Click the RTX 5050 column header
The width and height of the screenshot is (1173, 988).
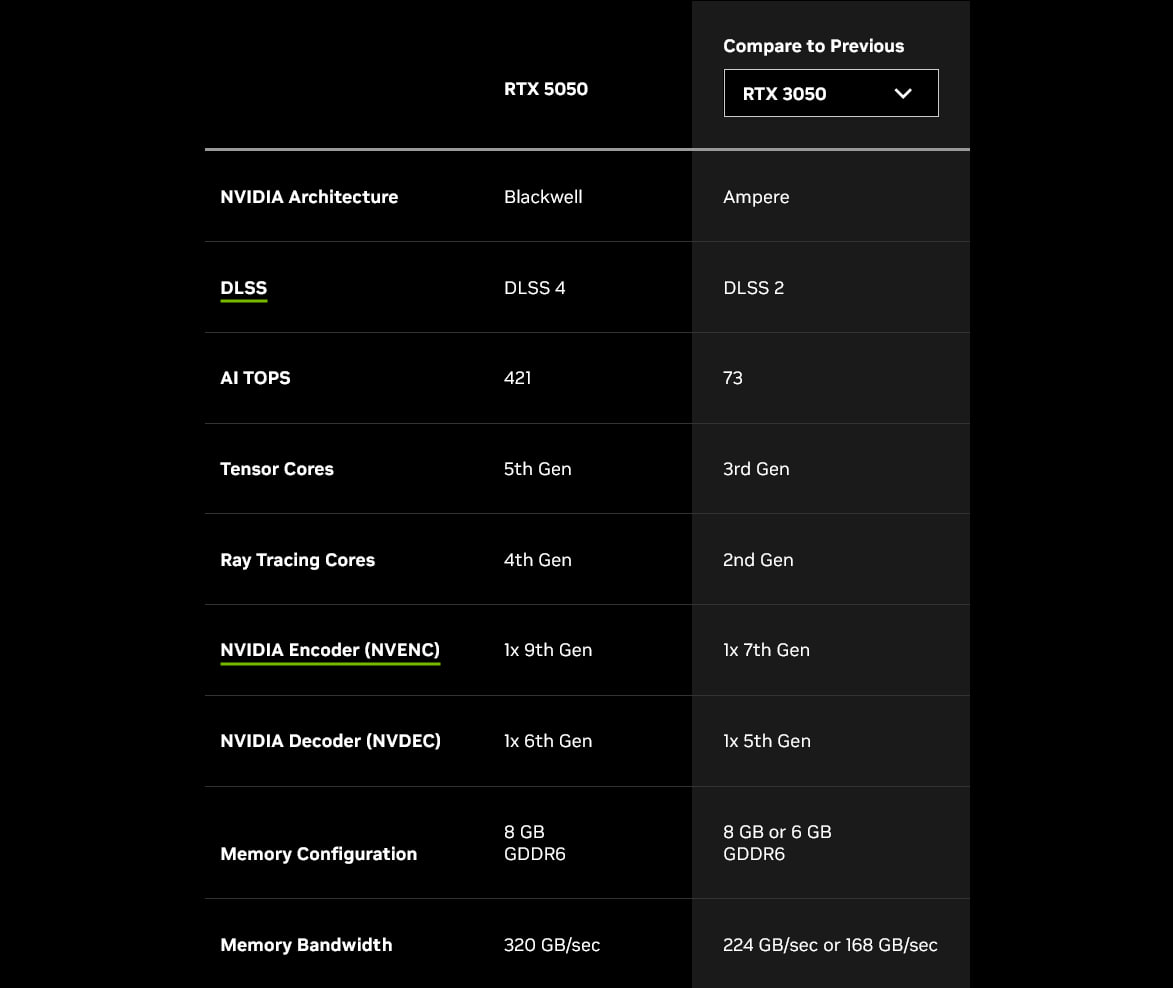click(545, 89)
